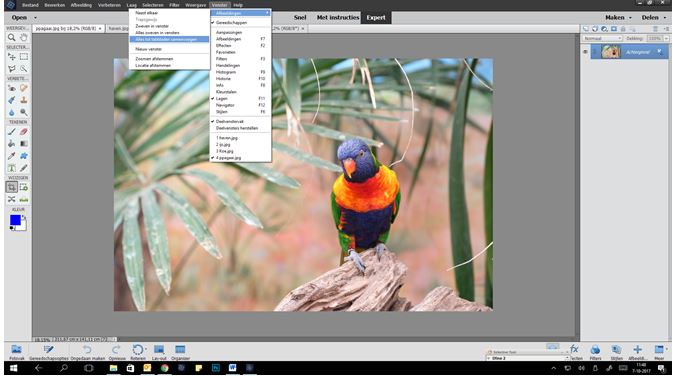Select the Red Eye Removal tool
Image resolution: width=673 pixels, height=376 pixels.
pyautogui.click(x=12, y=88)
